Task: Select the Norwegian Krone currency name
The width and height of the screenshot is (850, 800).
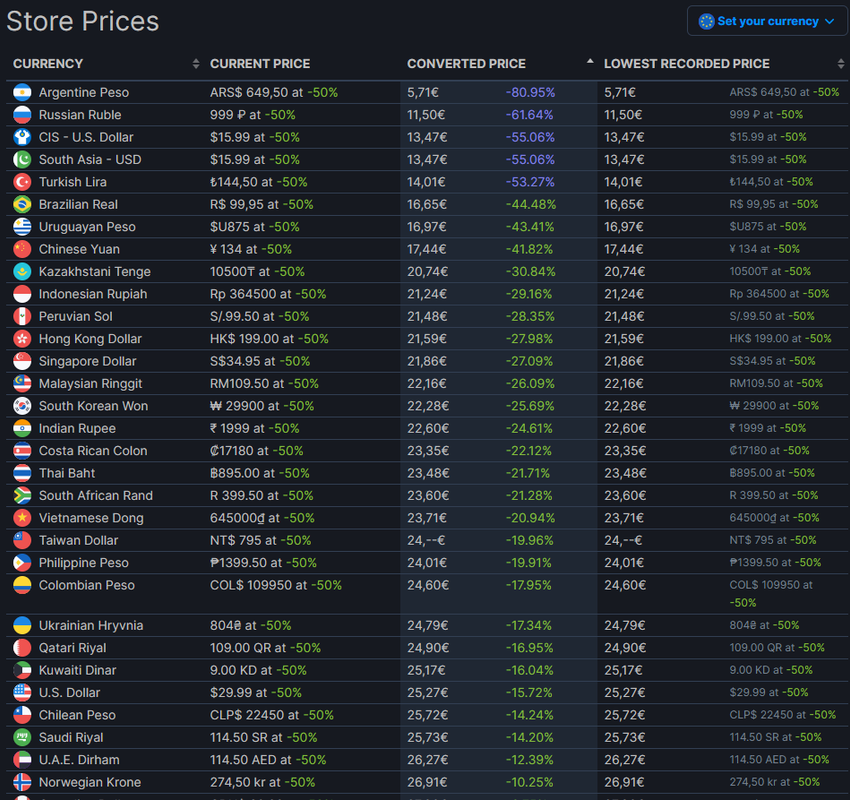Action: pyautogui.click(x=90, y=783)
